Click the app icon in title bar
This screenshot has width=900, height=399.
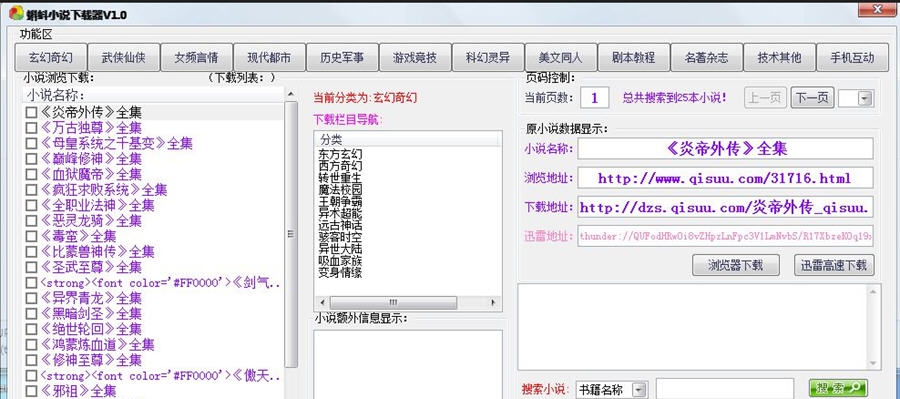pyautogui.click(x=16, y=14)
